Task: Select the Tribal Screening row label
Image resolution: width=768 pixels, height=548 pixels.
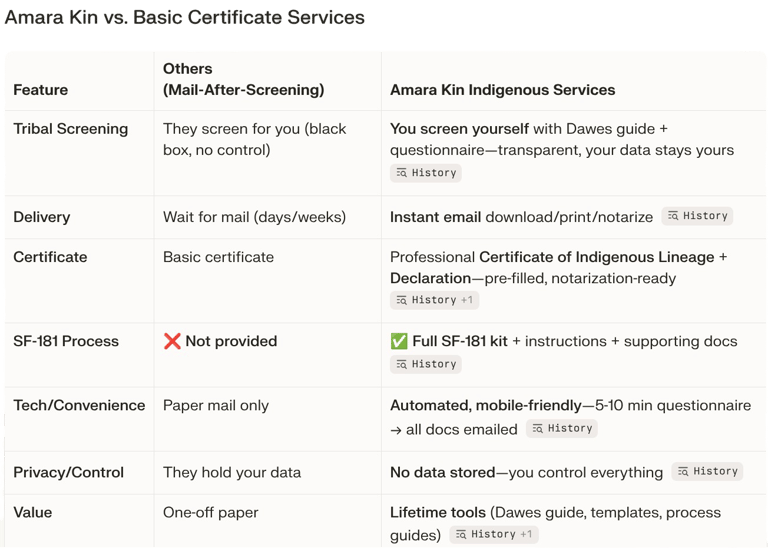Action: (70, 129)
